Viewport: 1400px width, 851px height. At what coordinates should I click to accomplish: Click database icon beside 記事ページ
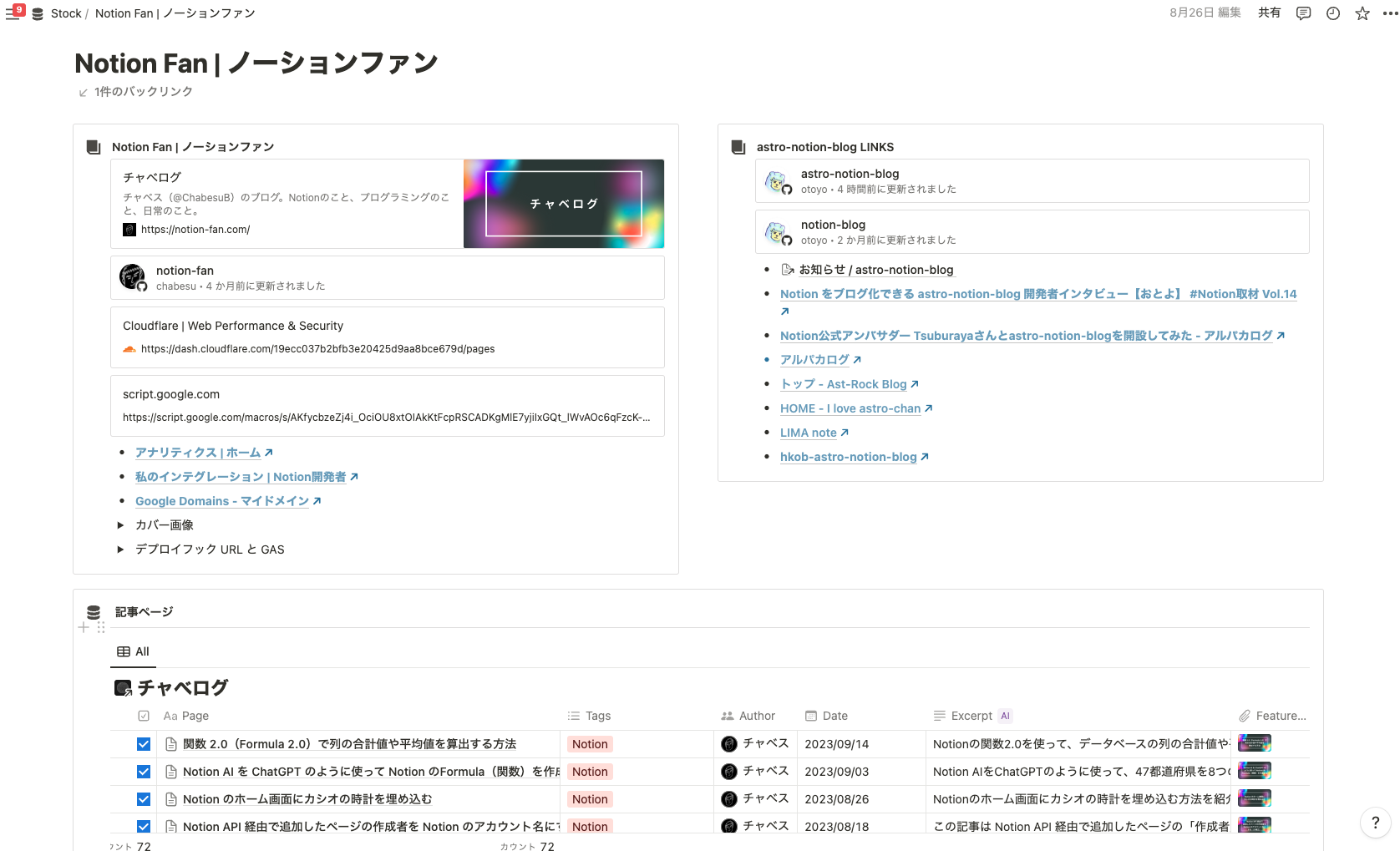click(x=94, y=612)
